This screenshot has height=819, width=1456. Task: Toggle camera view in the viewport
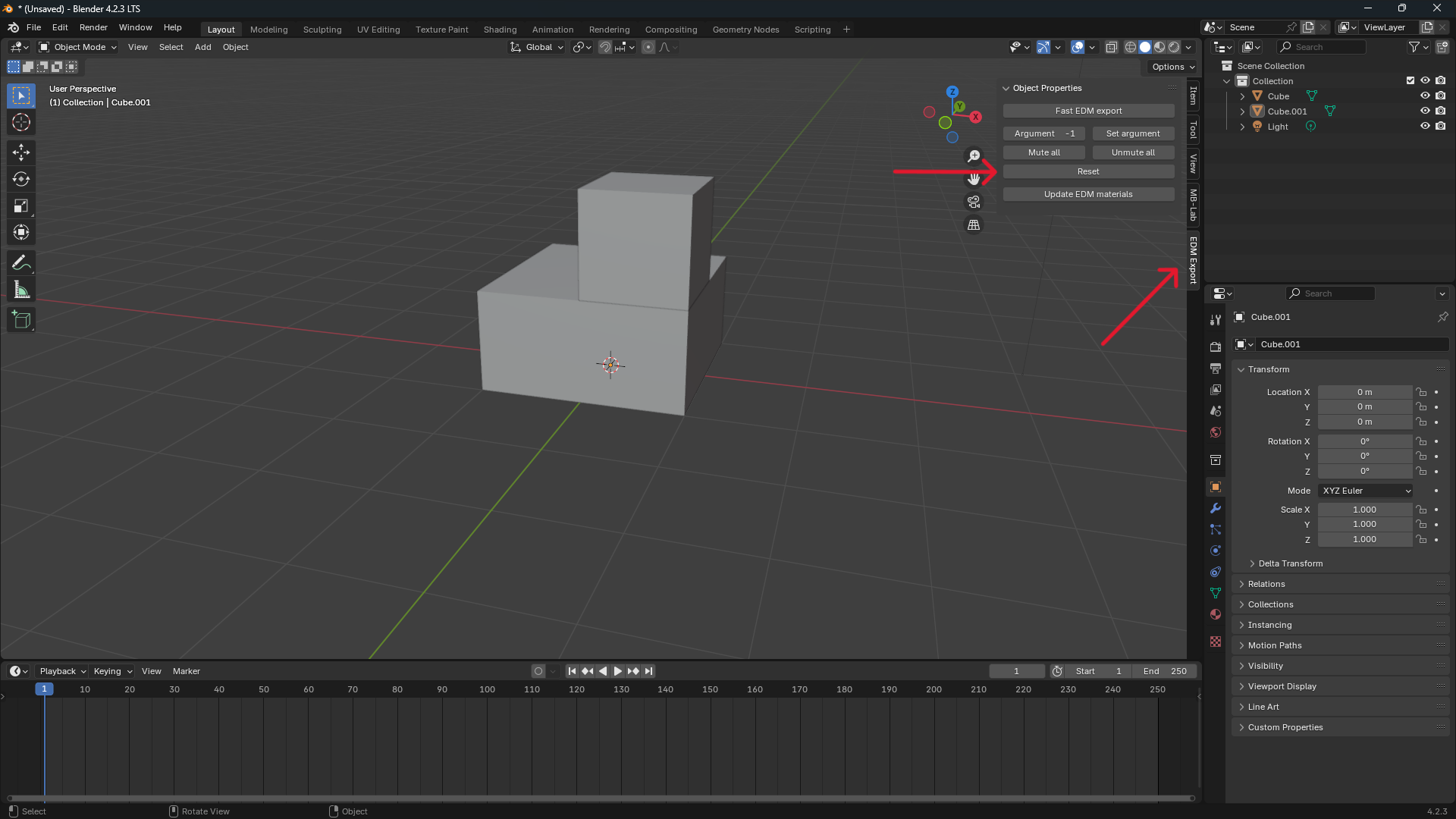pyautogui.click(x=974, y=202)
